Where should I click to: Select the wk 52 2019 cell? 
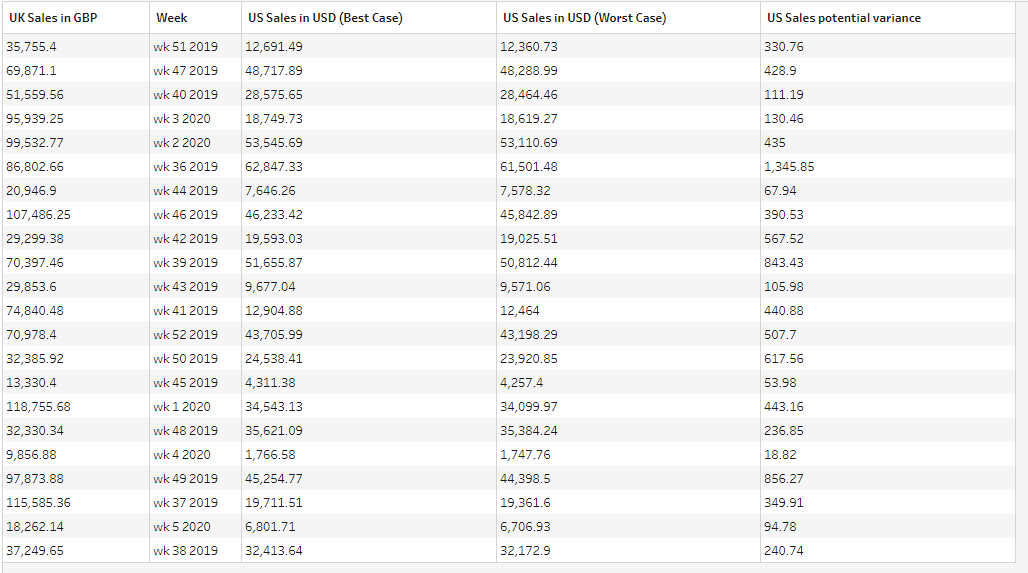click(185, 335)
